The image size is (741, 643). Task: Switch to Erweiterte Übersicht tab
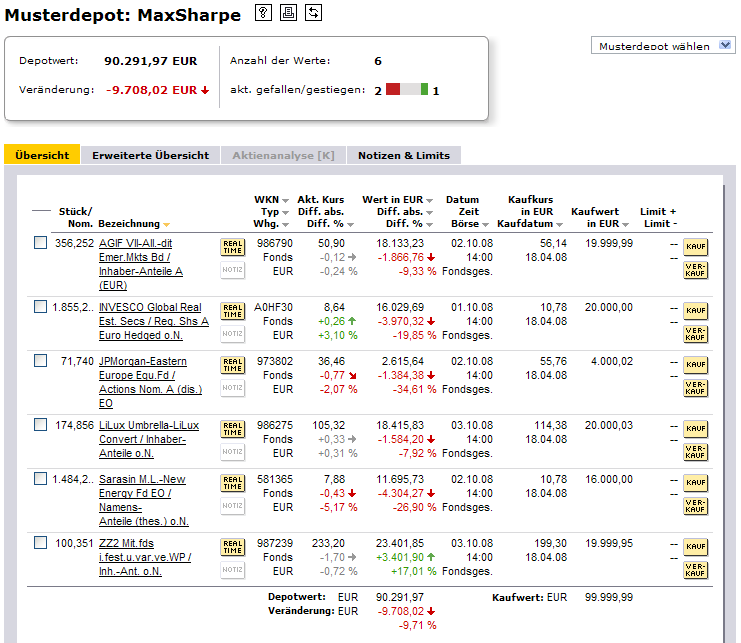pos(150,155)
